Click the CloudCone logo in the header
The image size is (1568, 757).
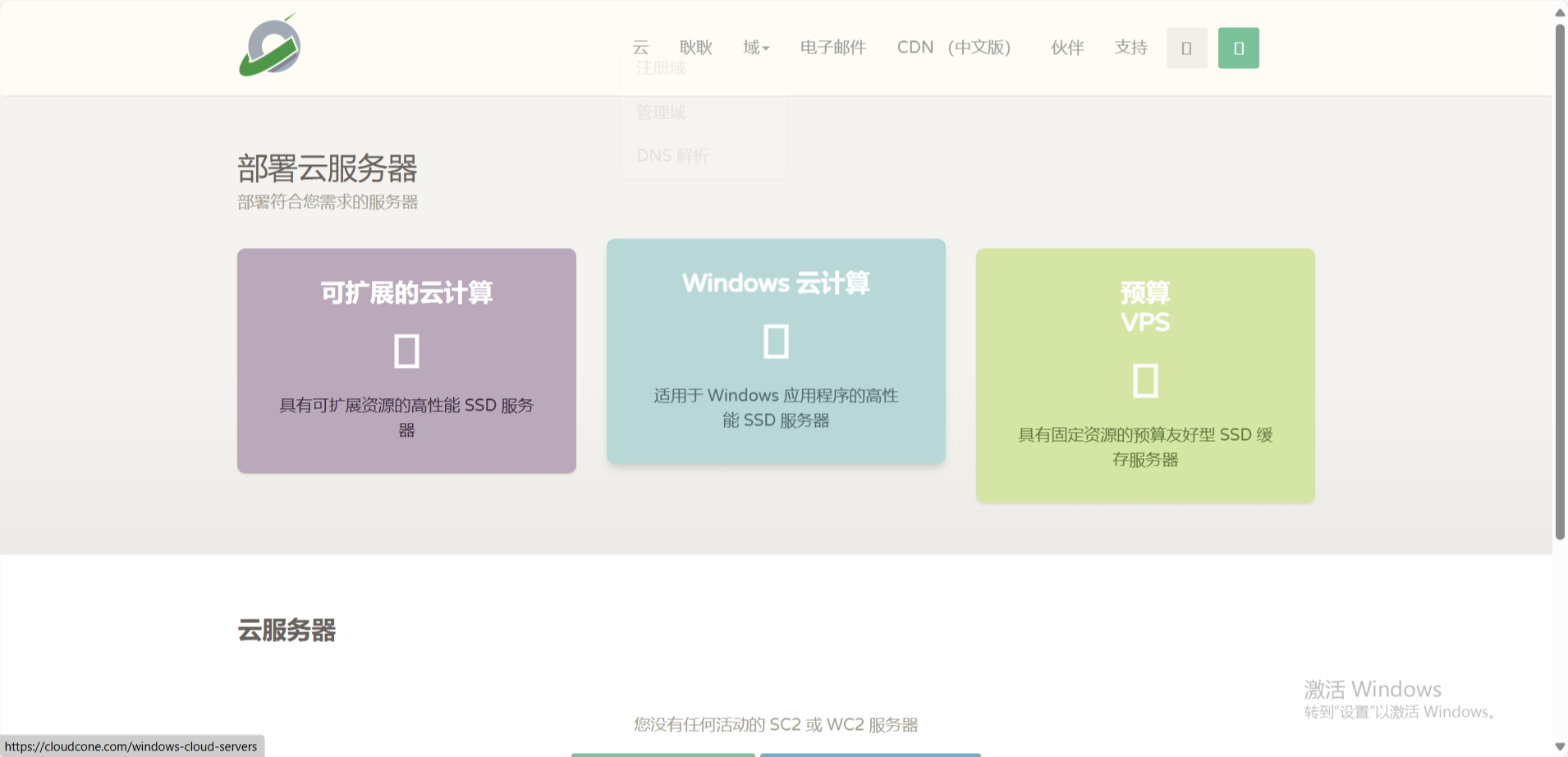270,46
